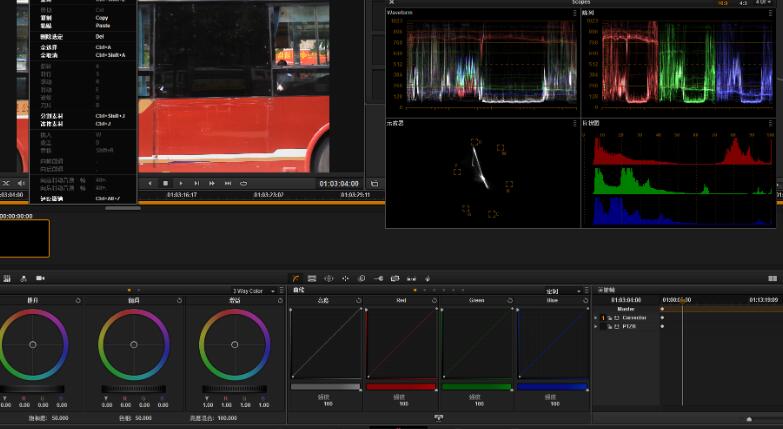Mute the viewer audio speaker icon
This screenshot has height=429, width=783.
pos(22,183)
